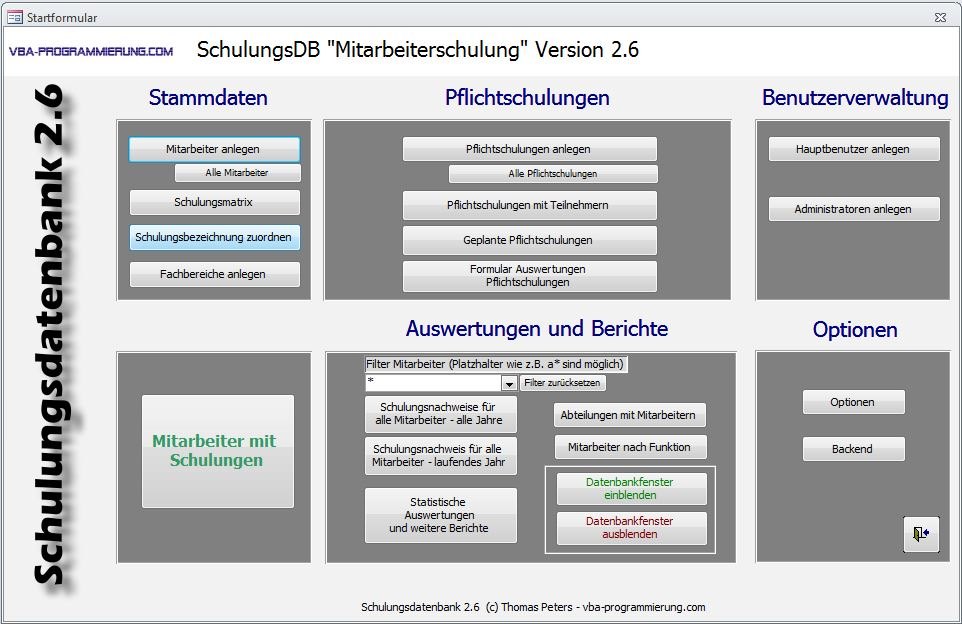Show Alle Pflichtschulungen
The width and height of the screenshot is (962, 624).
click(552, 174)
